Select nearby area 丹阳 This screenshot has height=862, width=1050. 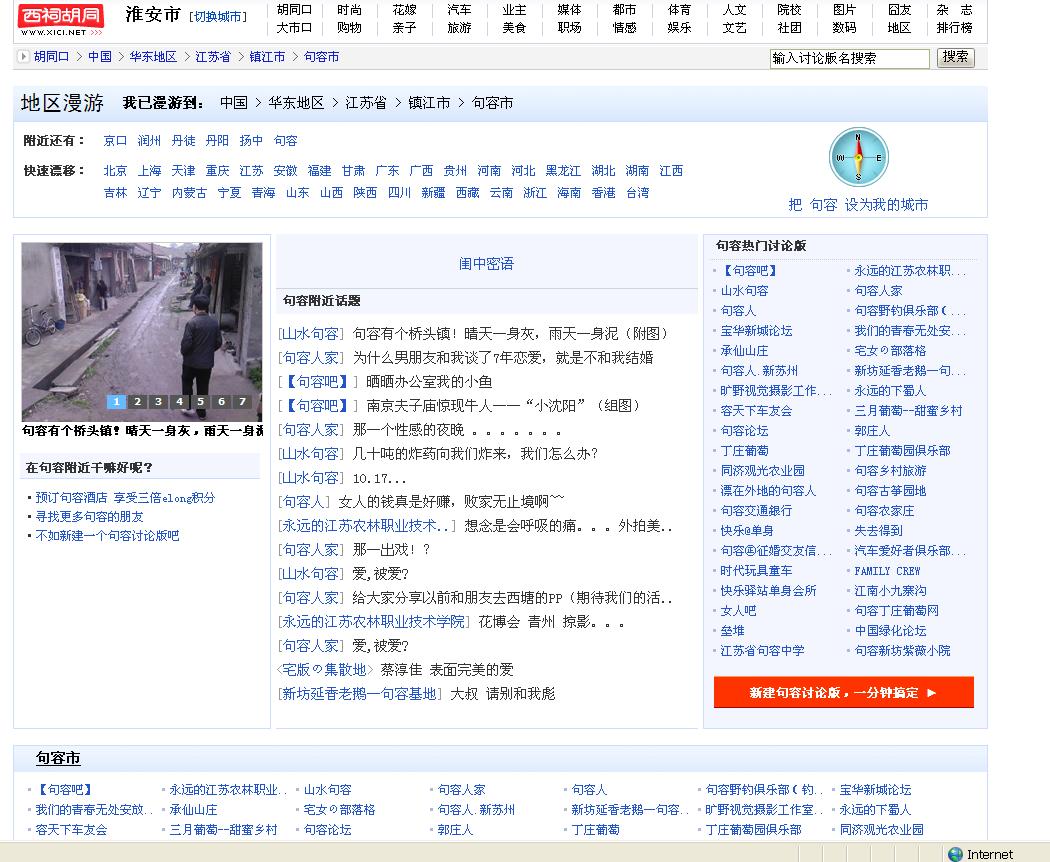tap(217, 141)
